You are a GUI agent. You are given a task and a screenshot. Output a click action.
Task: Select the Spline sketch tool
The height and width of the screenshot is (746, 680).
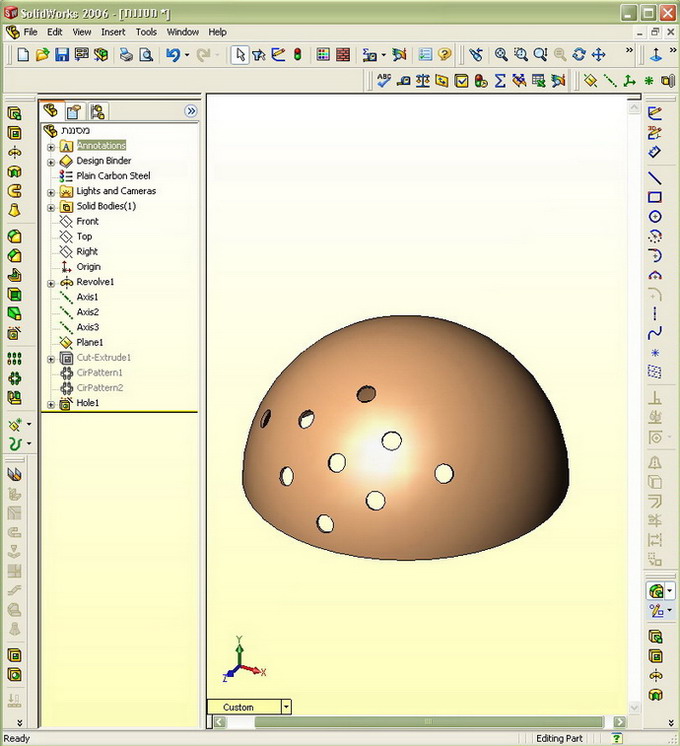point(655,333)
